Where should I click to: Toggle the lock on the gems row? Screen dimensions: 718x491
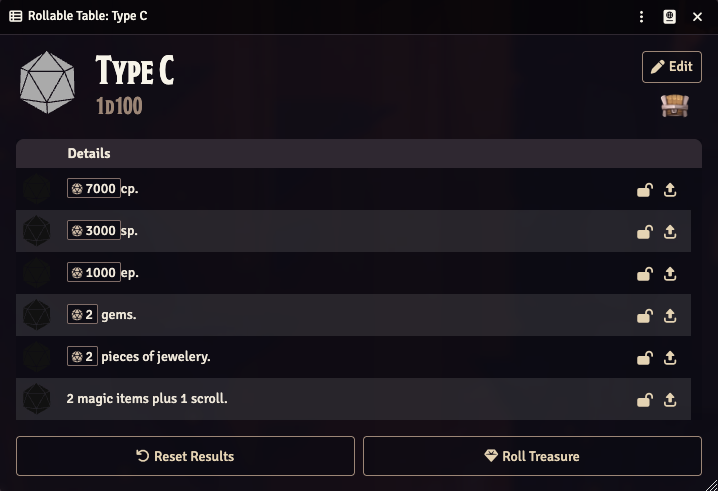coord(645,316)
